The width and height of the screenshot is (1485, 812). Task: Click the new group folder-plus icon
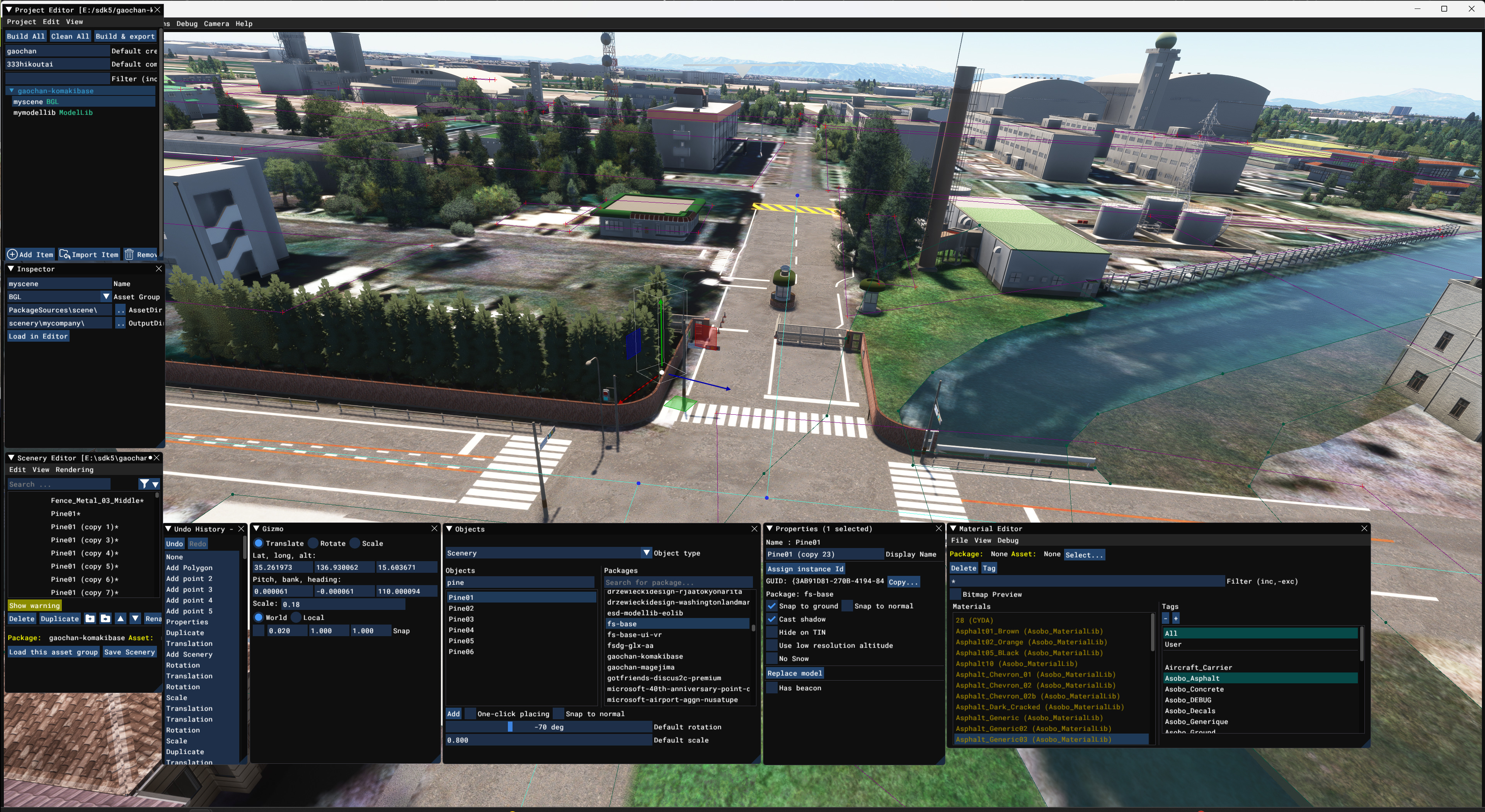point(90,618)
